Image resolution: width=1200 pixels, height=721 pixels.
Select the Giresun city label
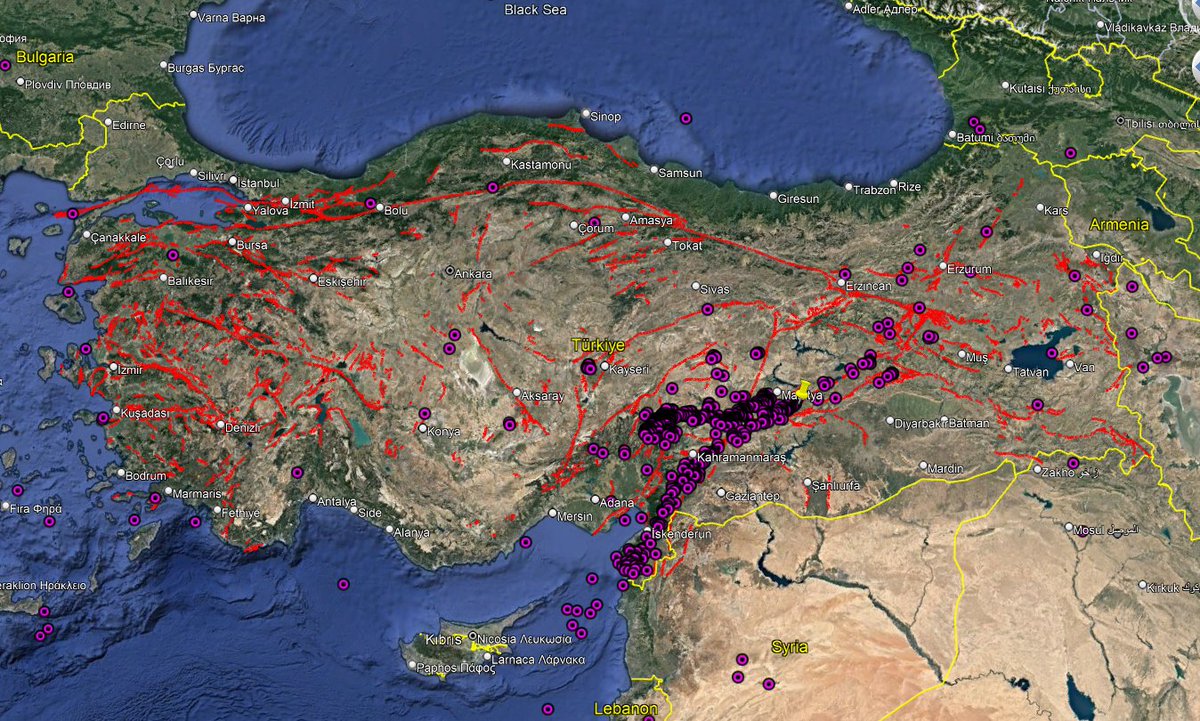point(800,199)
